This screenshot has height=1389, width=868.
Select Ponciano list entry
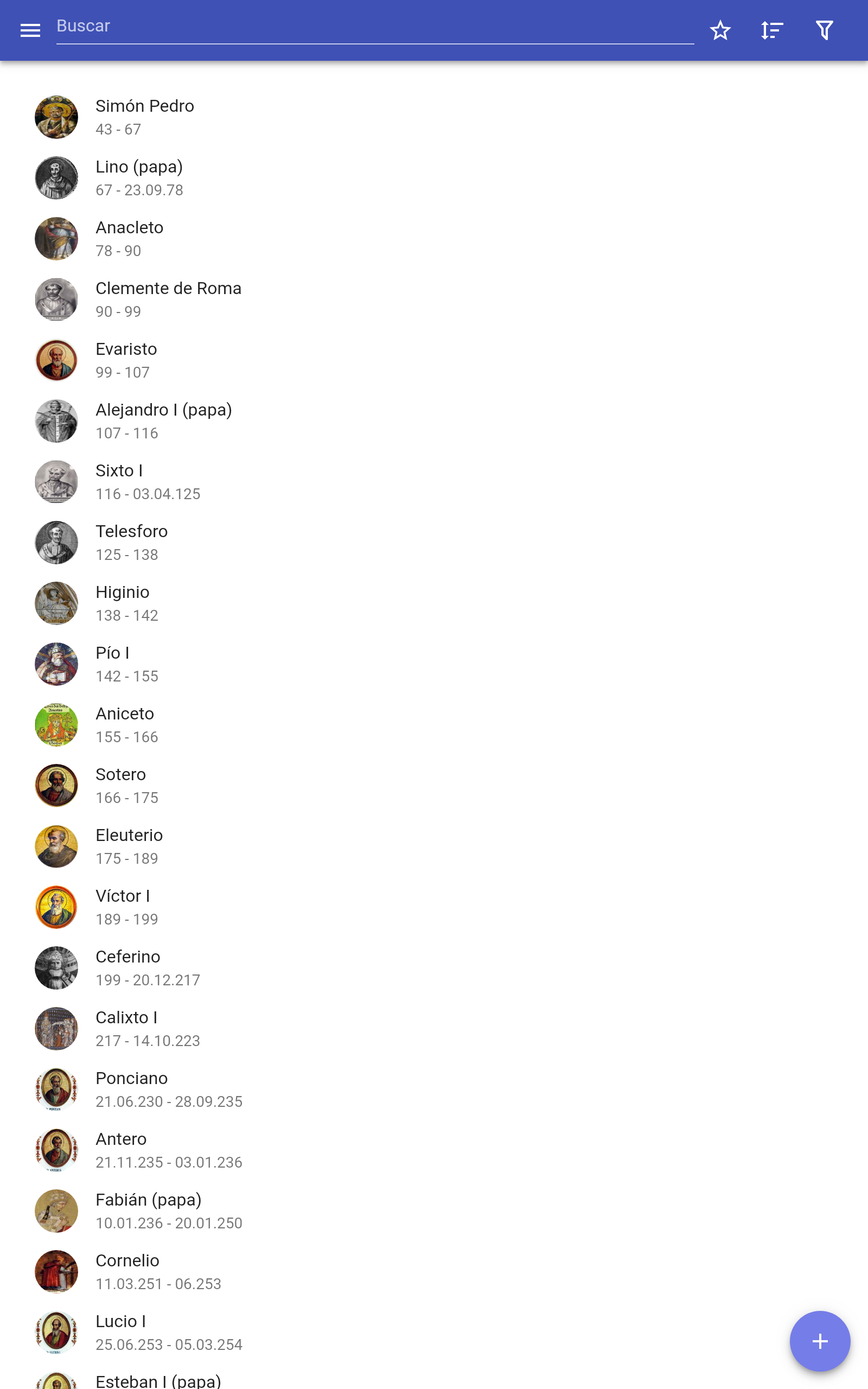pos(434,1089)
